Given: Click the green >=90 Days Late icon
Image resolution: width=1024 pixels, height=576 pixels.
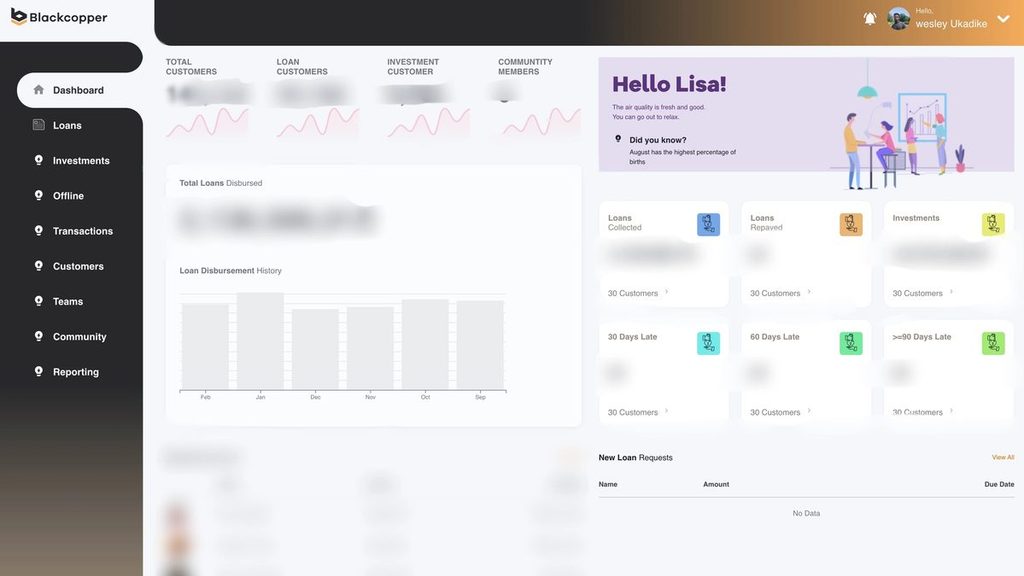Looking at the screenshot, I should coord(993,343).
